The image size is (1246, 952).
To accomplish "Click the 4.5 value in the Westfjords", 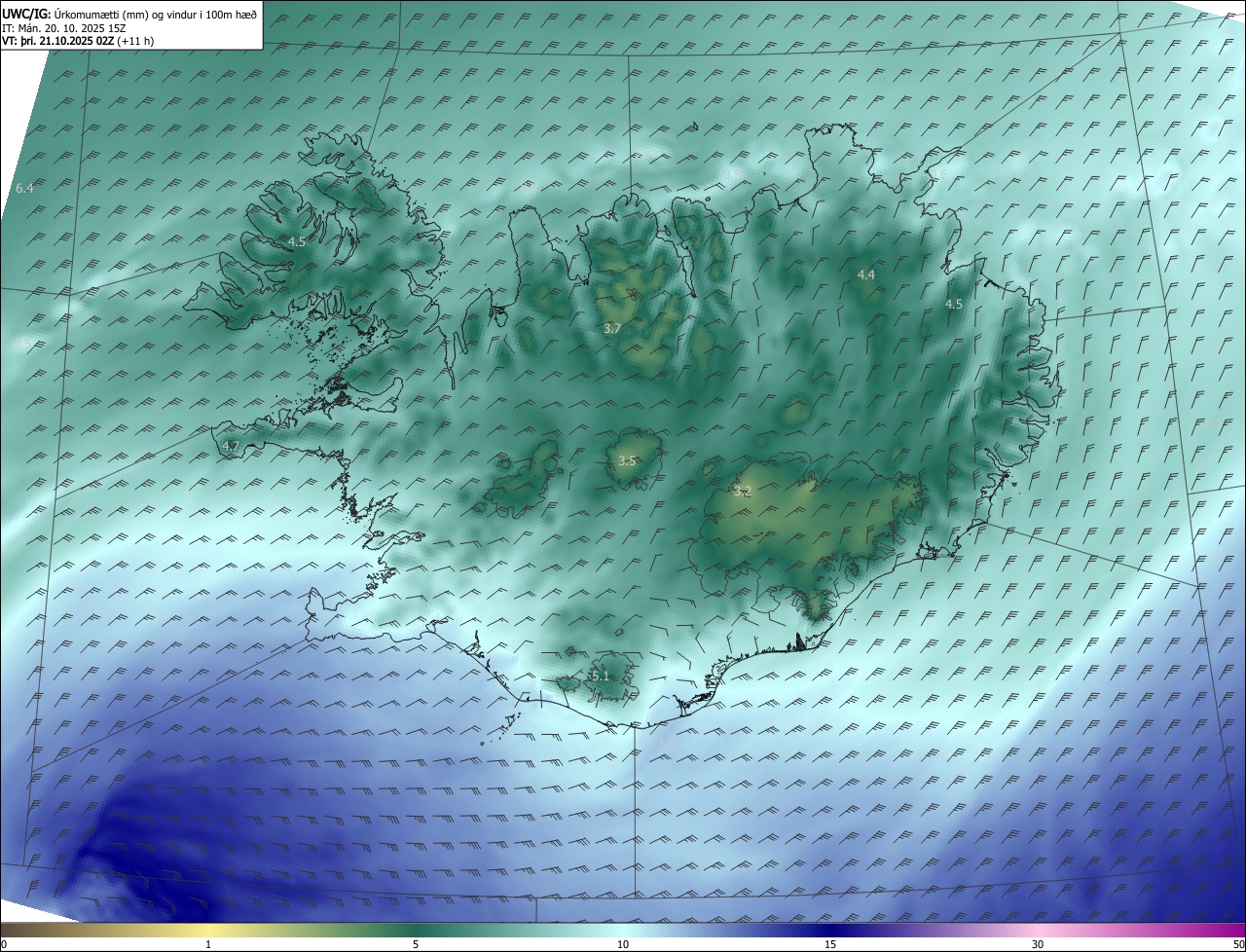I will click(x=297, y=241).
